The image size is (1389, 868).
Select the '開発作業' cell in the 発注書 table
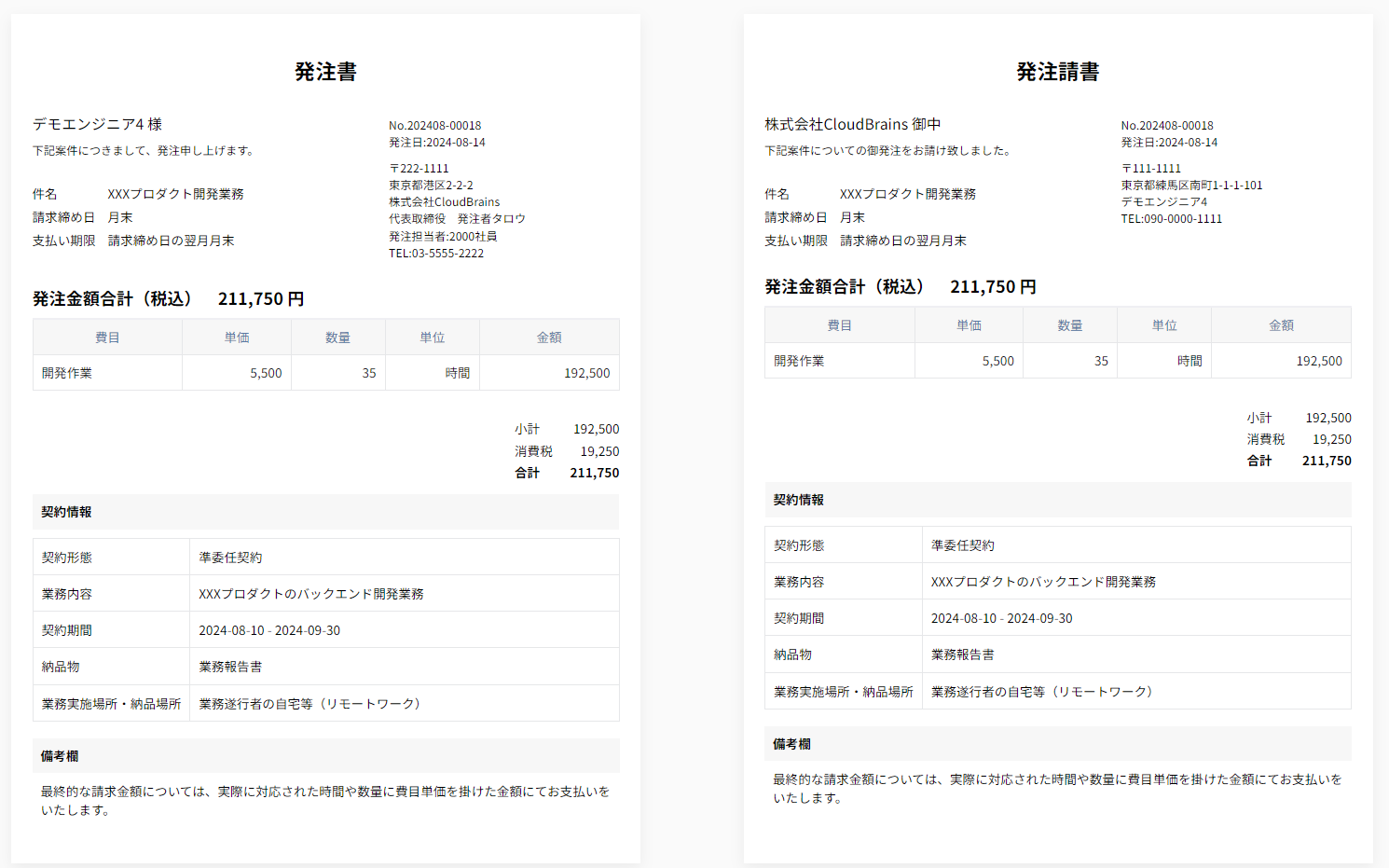pos(107,373)
